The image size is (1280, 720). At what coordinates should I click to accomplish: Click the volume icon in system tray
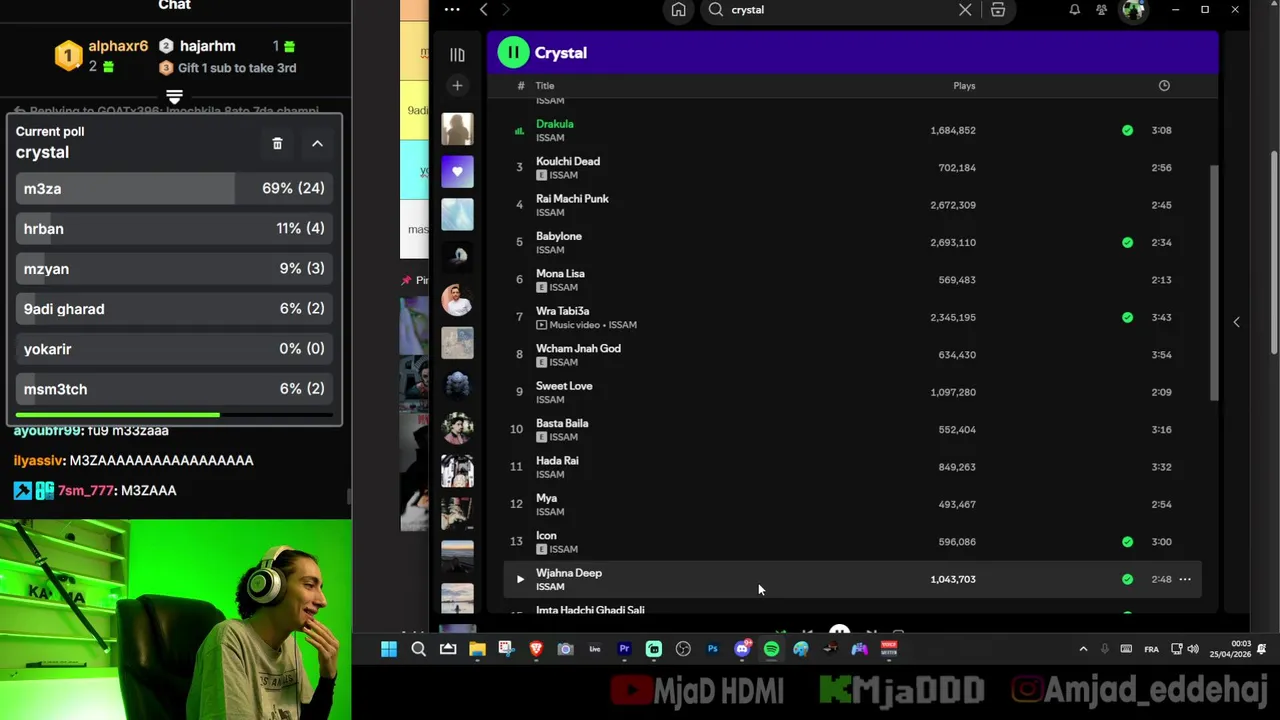[1193, 649]
